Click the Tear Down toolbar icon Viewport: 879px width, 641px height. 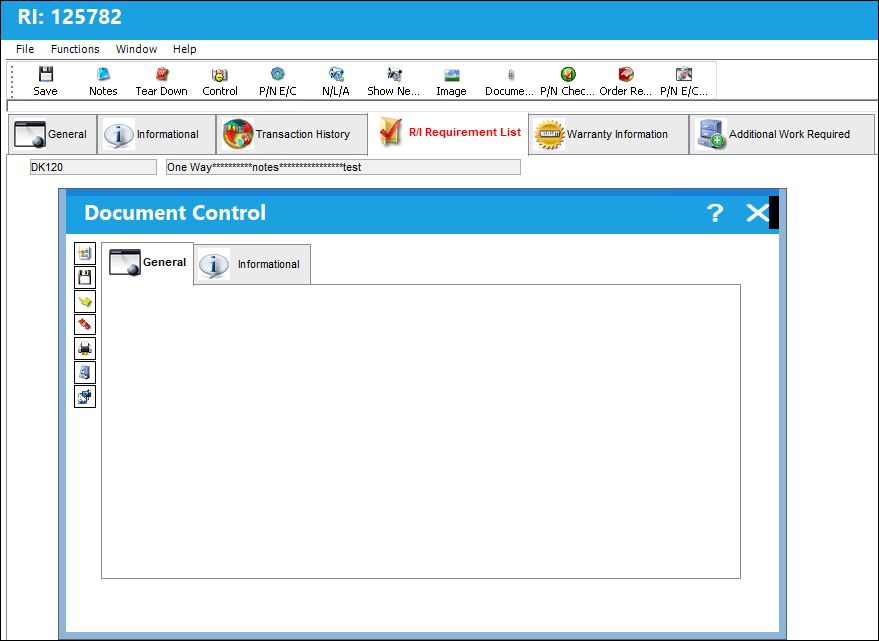[161, 81]
